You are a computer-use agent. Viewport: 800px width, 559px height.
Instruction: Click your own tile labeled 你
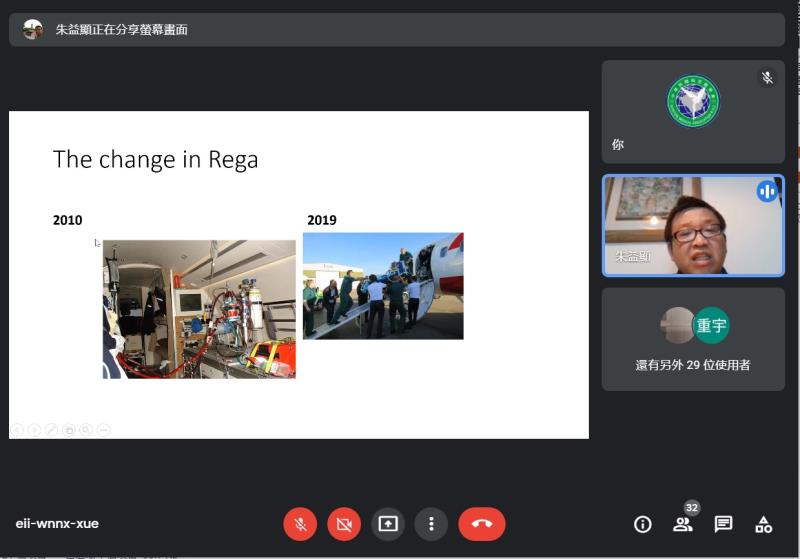[x=693, y=111]
